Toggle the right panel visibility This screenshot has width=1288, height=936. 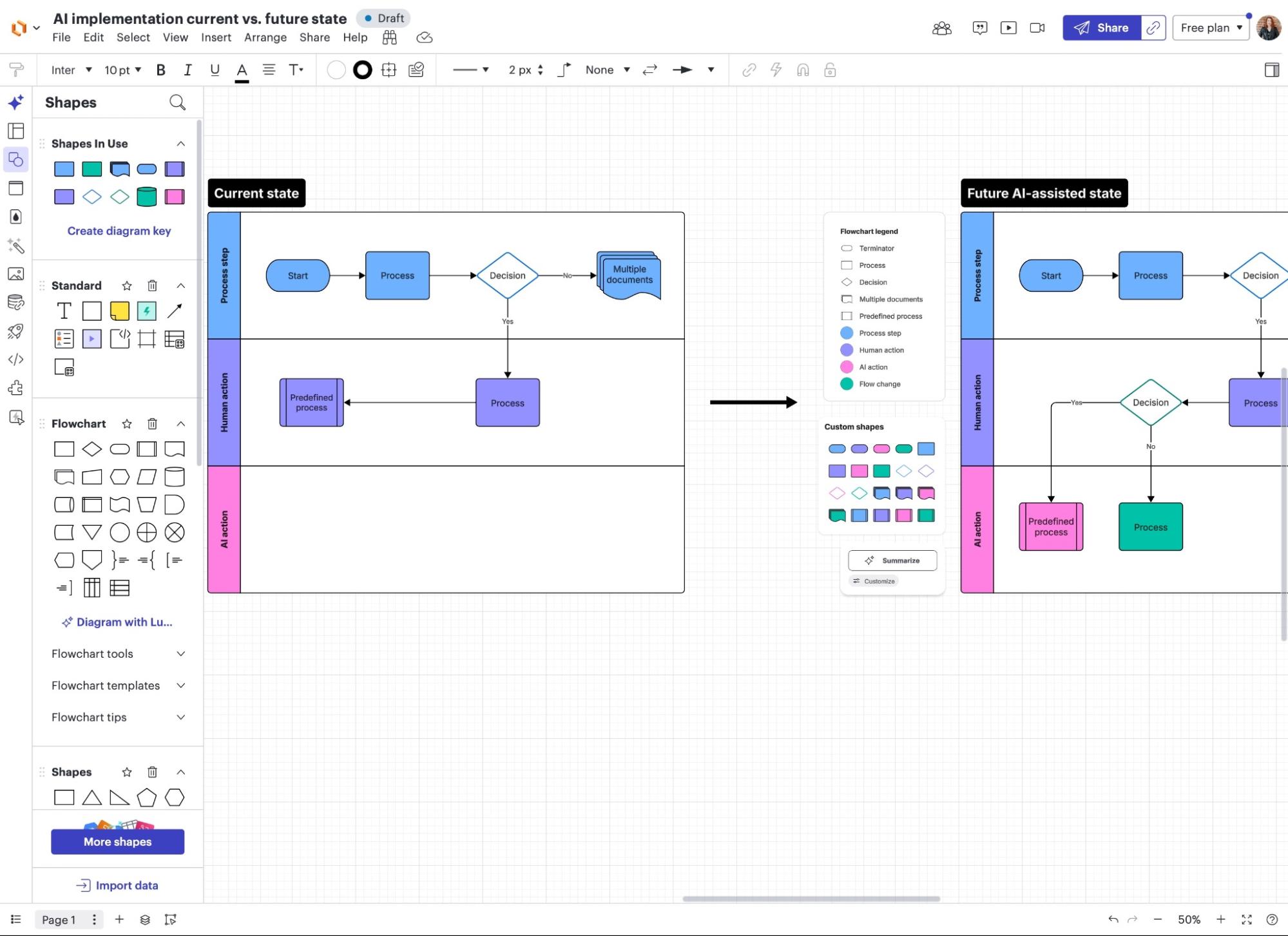1273,70
